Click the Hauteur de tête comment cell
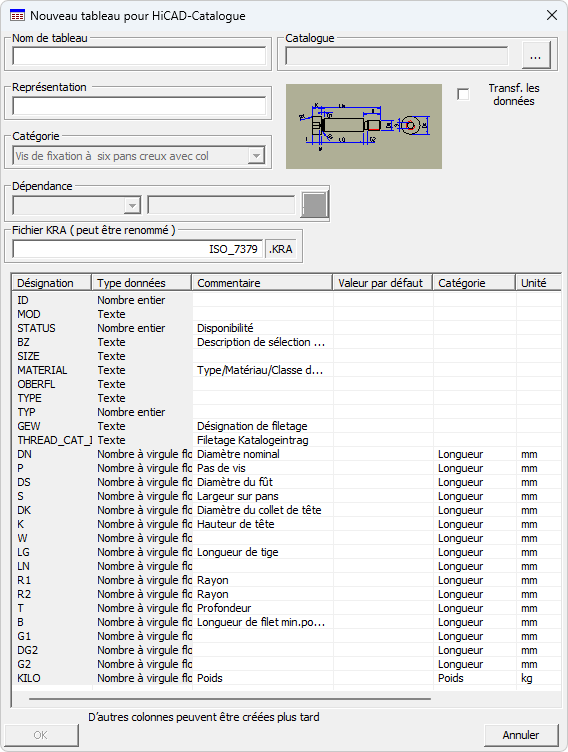This screenshot has height=752, width=568. pyautogui.click(x=262, y=524)
